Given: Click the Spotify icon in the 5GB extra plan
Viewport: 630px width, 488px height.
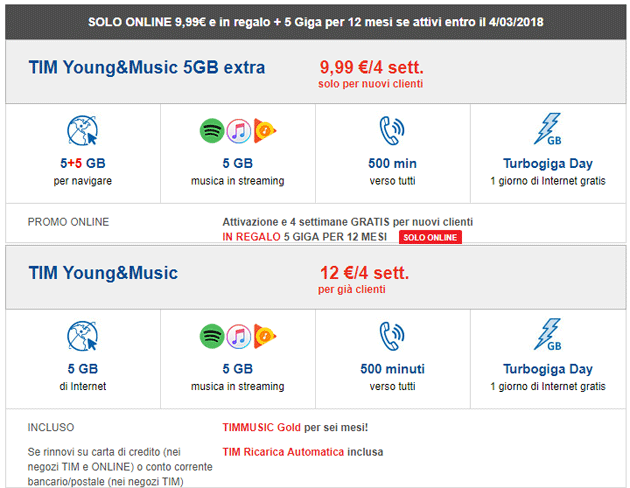Looking at the screenshot, I should point(211,131).
